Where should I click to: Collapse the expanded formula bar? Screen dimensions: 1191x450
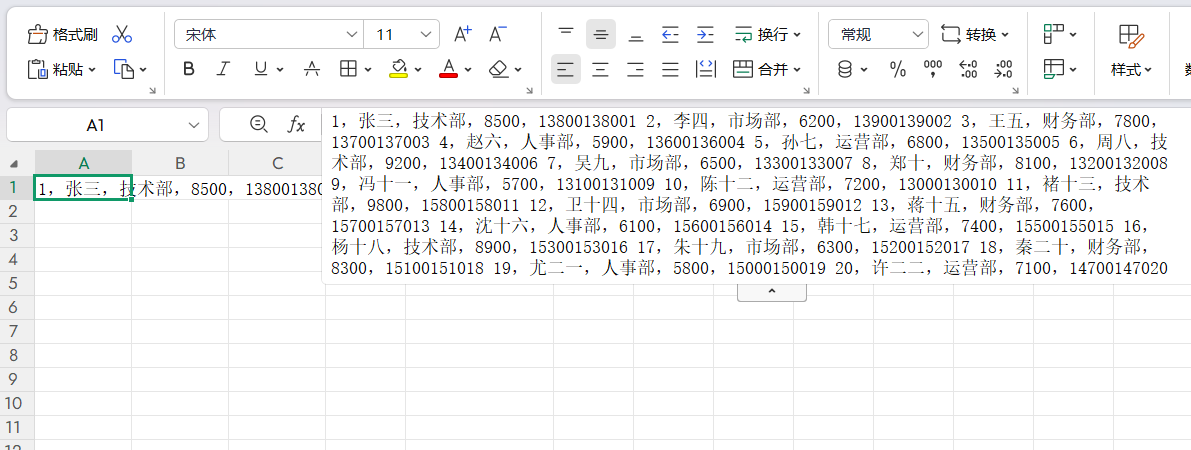pos(771,291)
